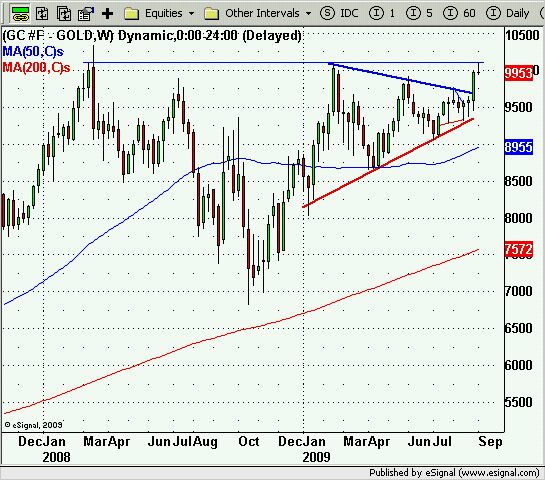Open the Other Intervals menu label
The image size is (545, 480).
(x=262, y=13)
